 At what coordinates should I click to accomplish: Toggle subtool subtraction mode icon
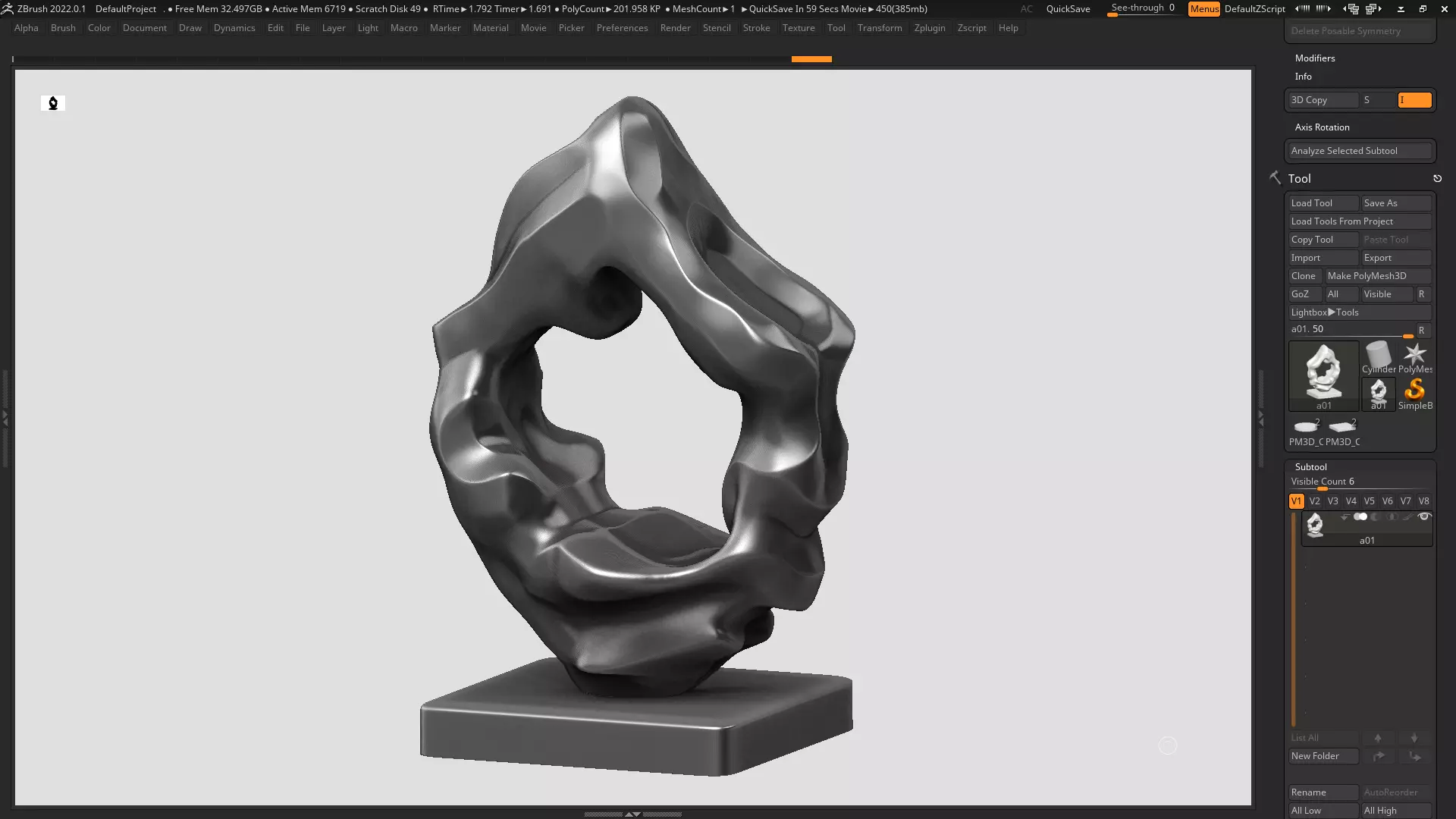pos(1376,517)
